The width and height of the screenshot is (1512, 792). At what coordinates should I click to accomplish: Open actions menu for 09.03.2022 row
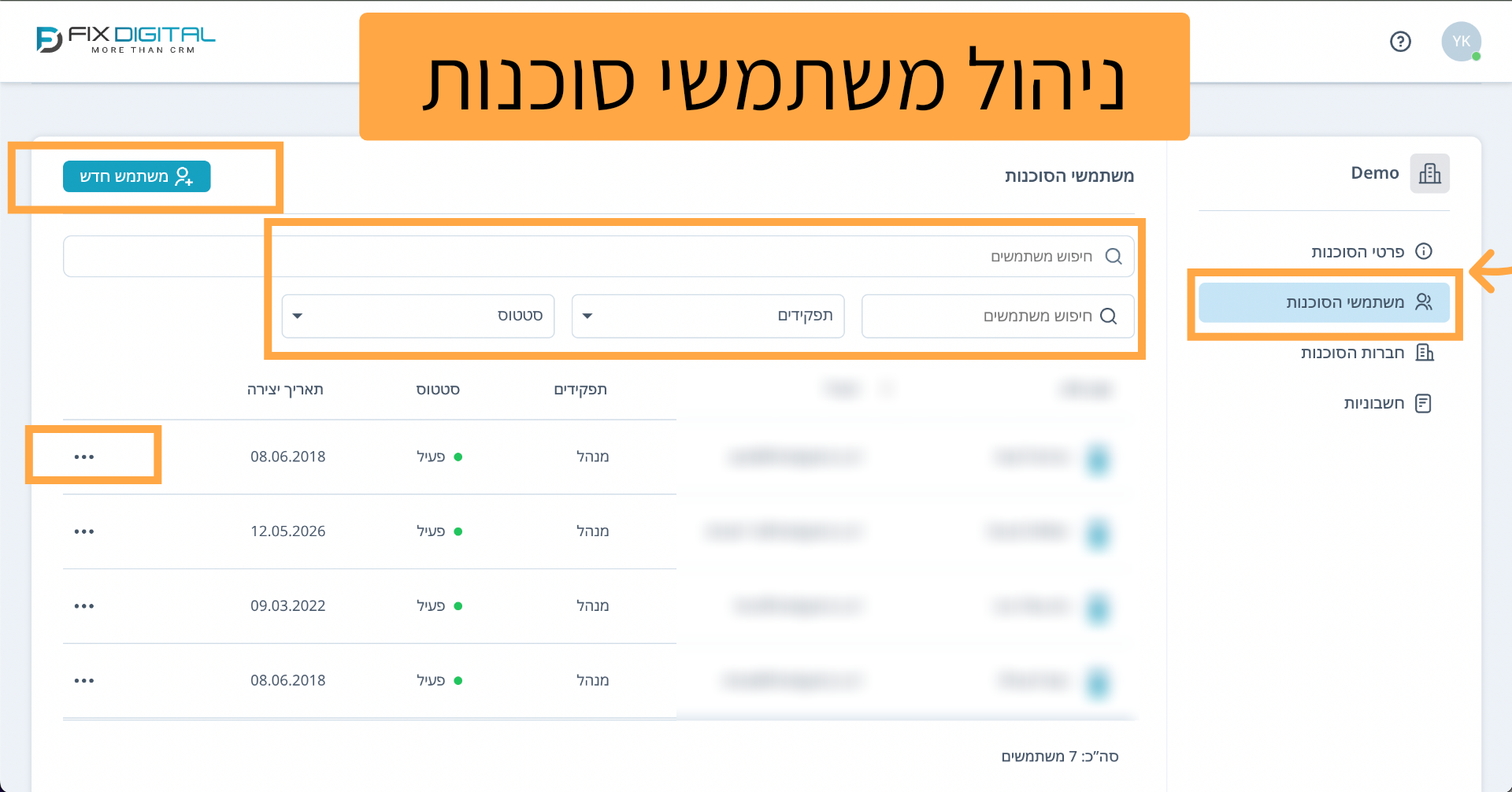84,606
